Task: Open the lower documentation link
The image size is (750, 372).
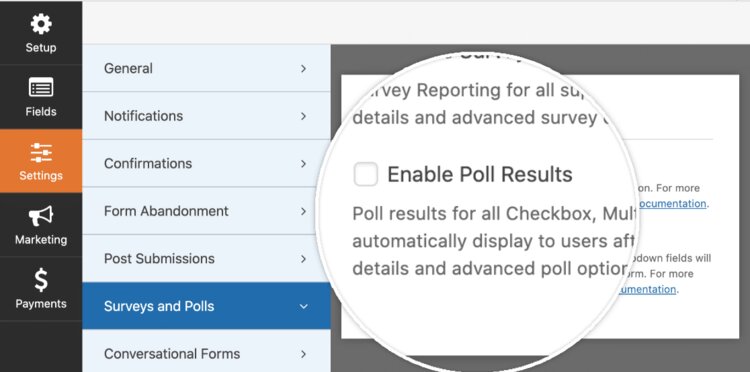Action: 647,289
